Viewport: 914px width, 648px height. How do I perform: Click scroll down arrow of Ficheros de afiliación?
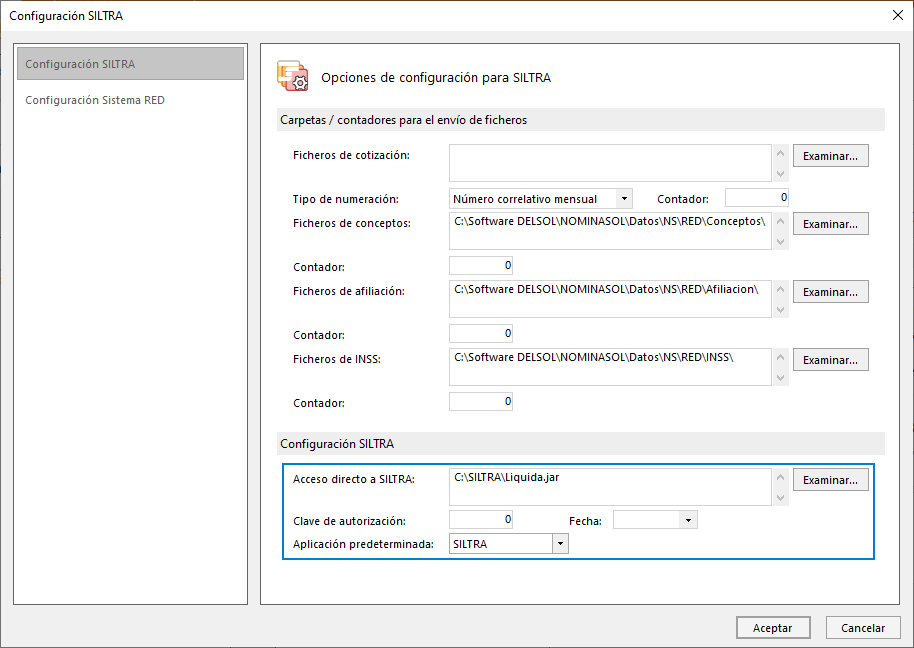[x=781, y=310]
